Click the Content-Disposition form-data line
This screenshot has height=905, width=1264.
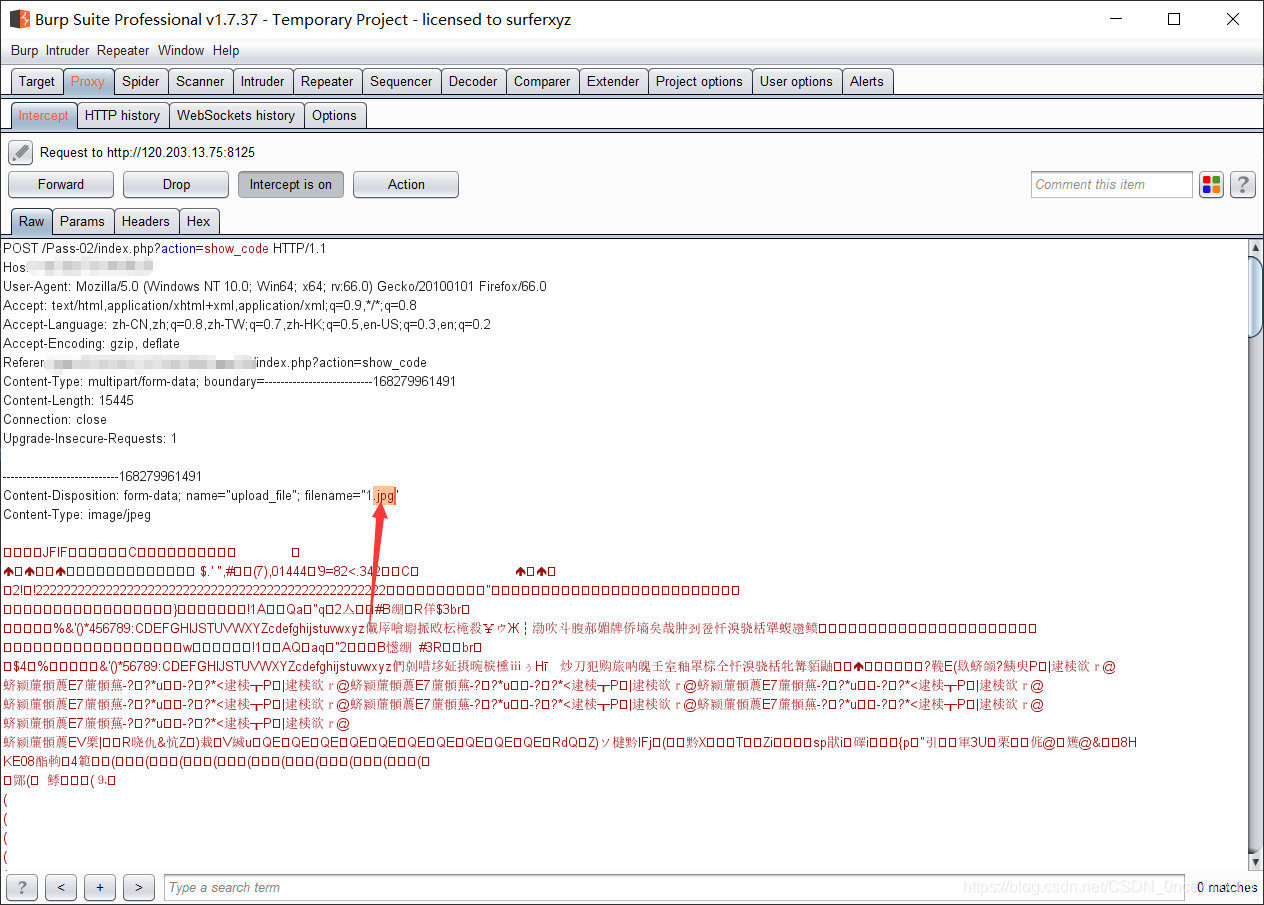[x=202, y=495]
